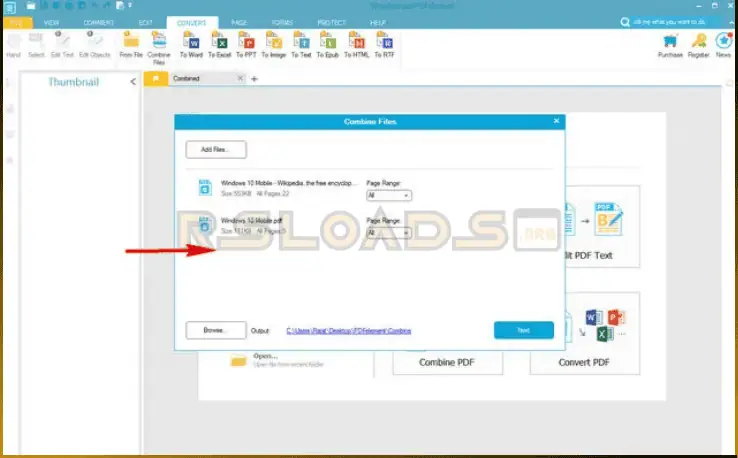Convert the document To PPT
The width and height of the screenshot is (738, 458).
point(246,46)
